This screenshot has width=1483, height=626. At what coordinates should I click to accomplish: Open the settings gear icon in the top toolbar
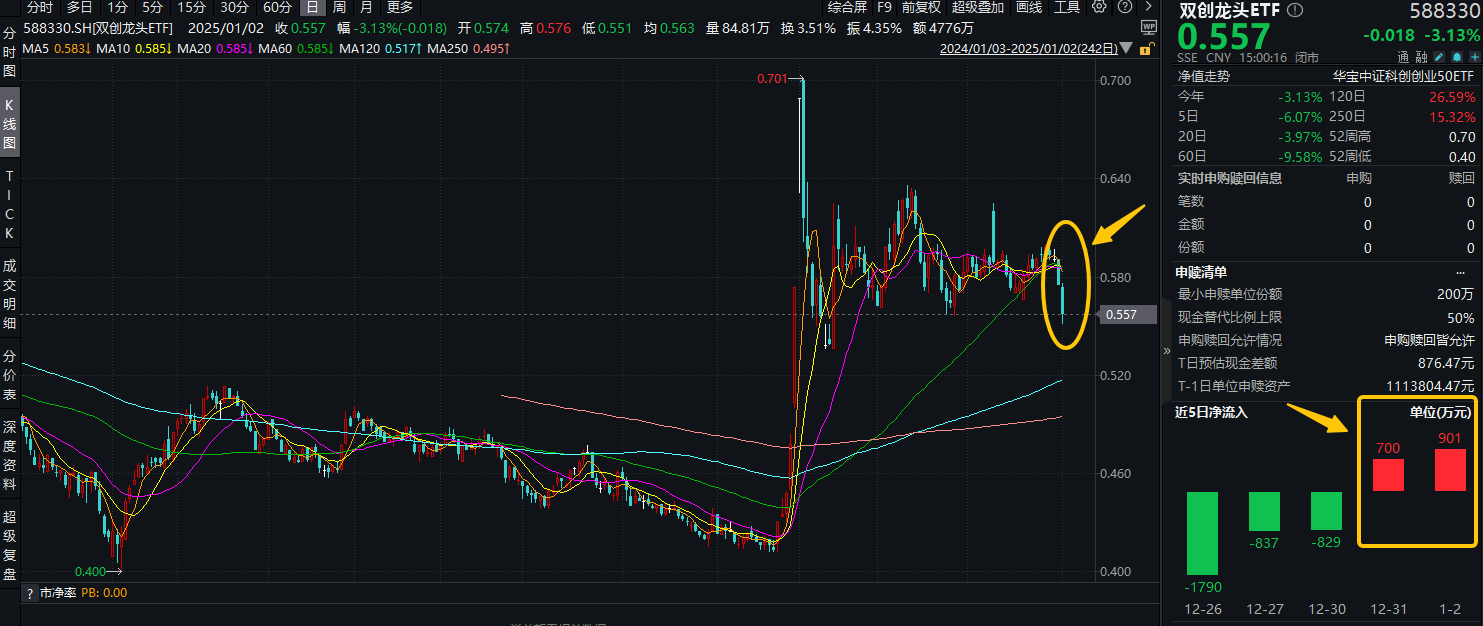point(1099,8)
